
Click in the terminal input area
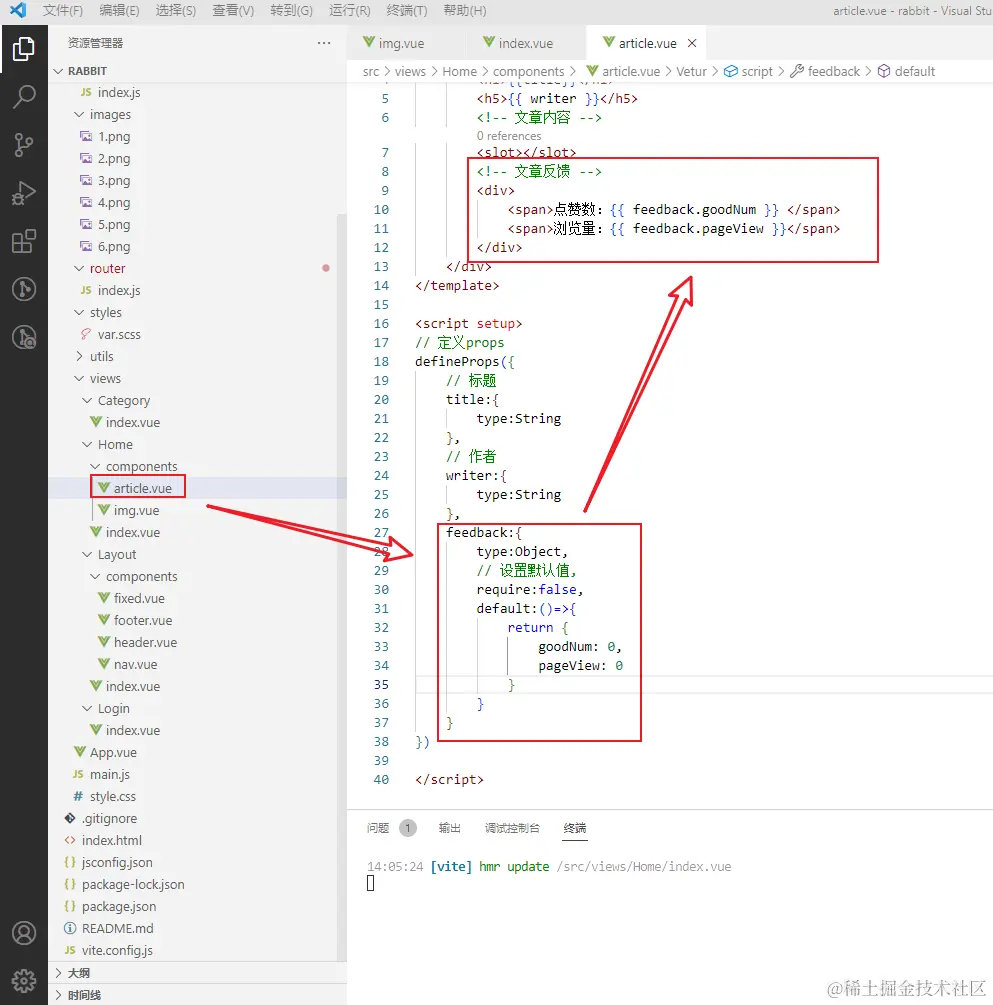point(371,883)
